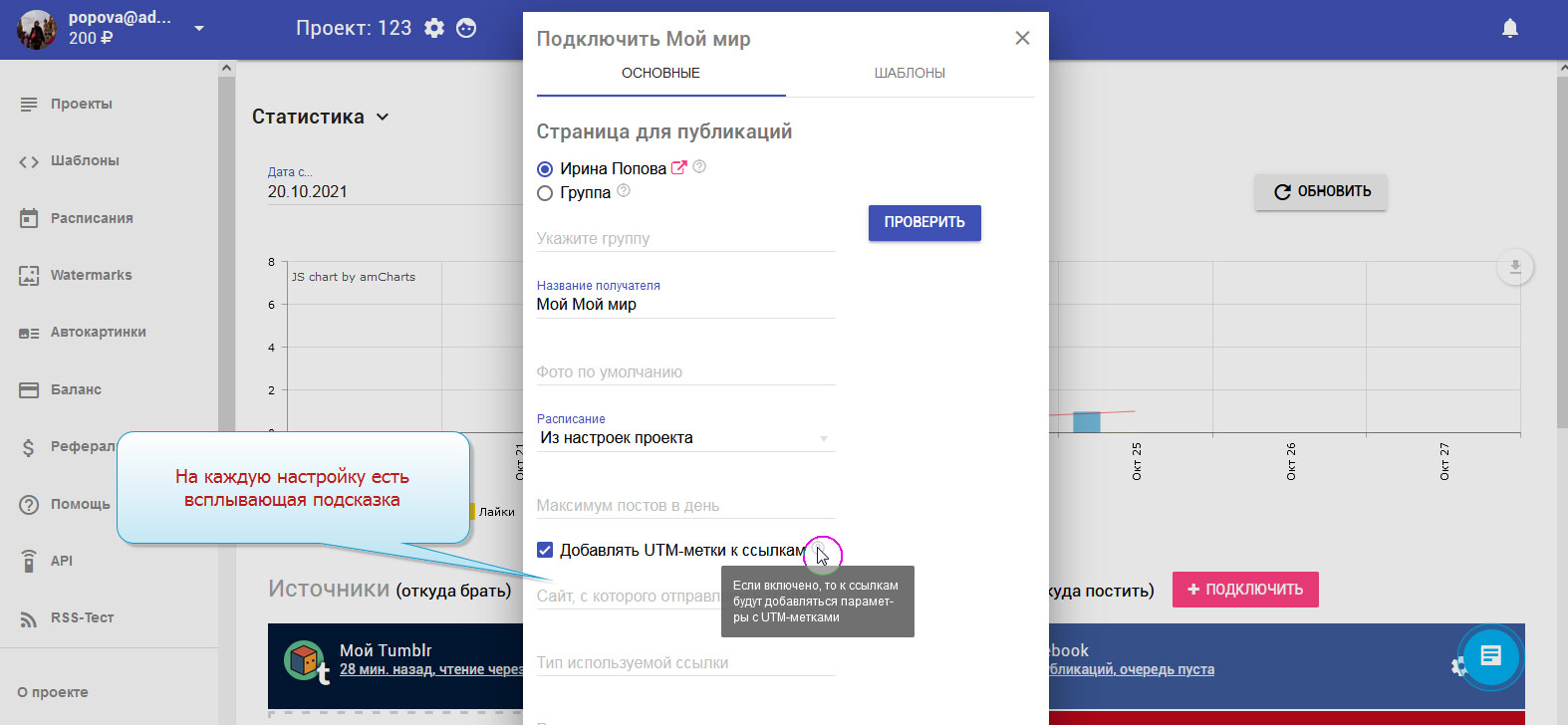Click the ОБНОВИТЬ button

point(1320,191)
